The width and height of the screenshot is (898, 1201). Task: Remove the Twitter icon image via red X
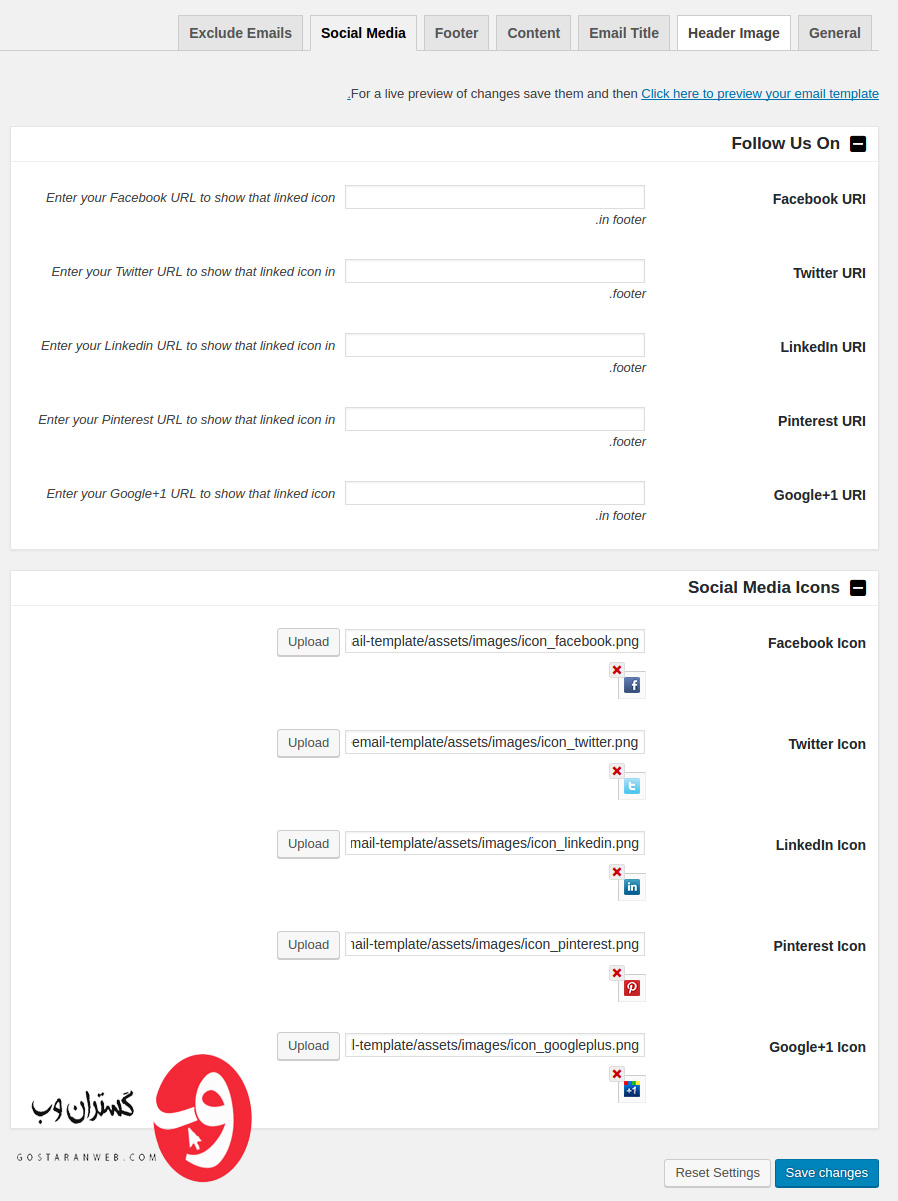pyautogui.click(x=617, y=771)
